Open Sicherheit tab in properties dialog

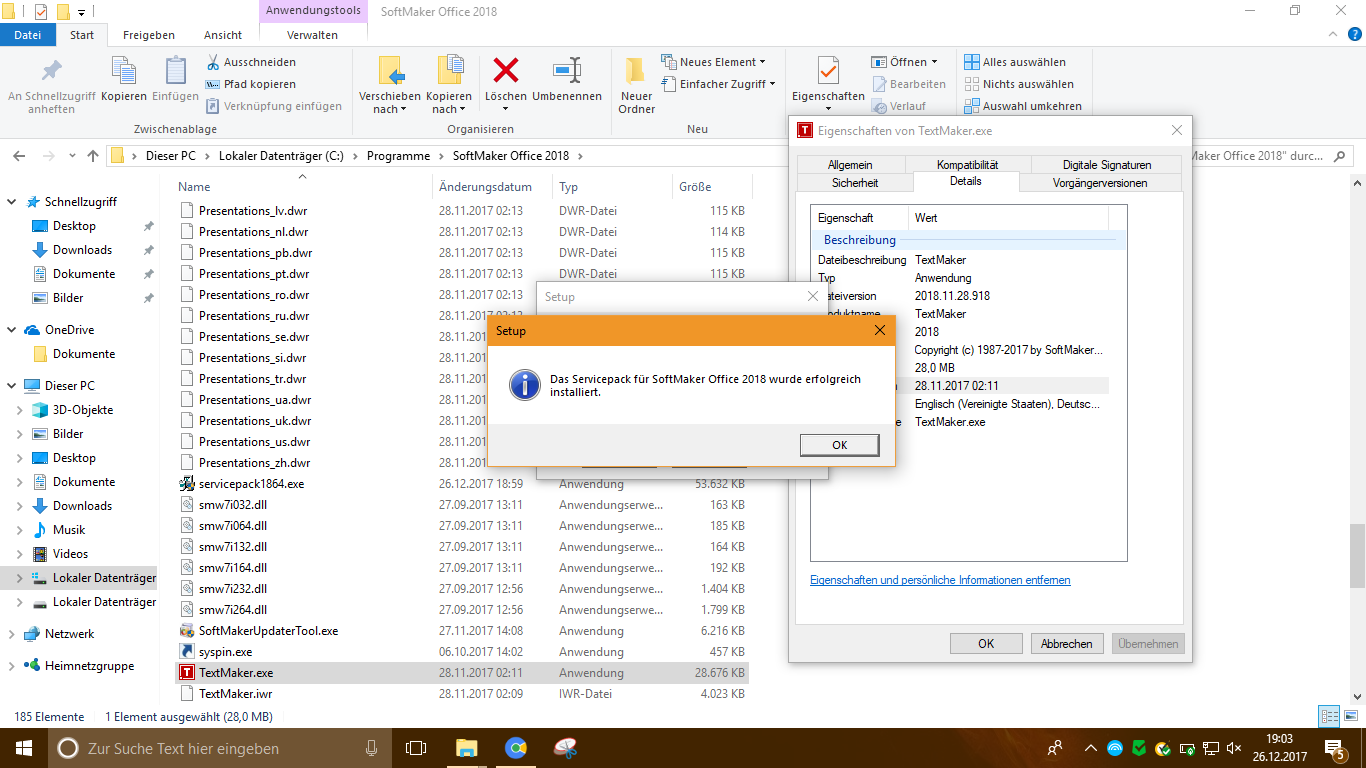pyautogui.click(x=855, y=183)
